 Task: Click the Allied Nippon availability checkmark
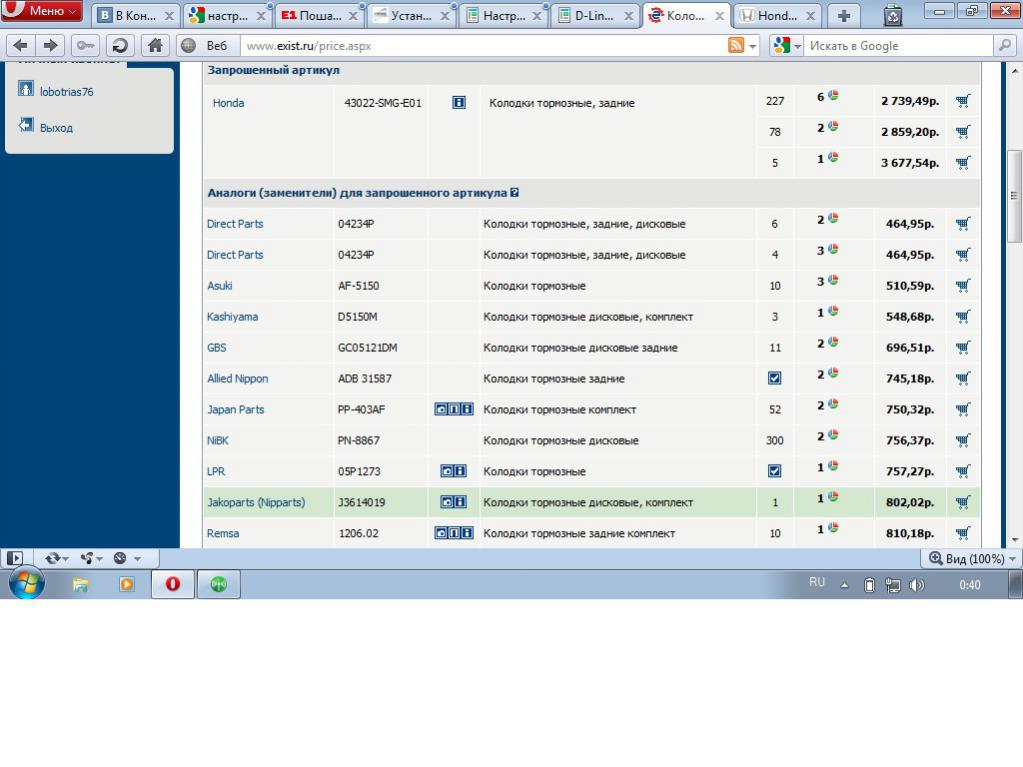click(774, 378)
